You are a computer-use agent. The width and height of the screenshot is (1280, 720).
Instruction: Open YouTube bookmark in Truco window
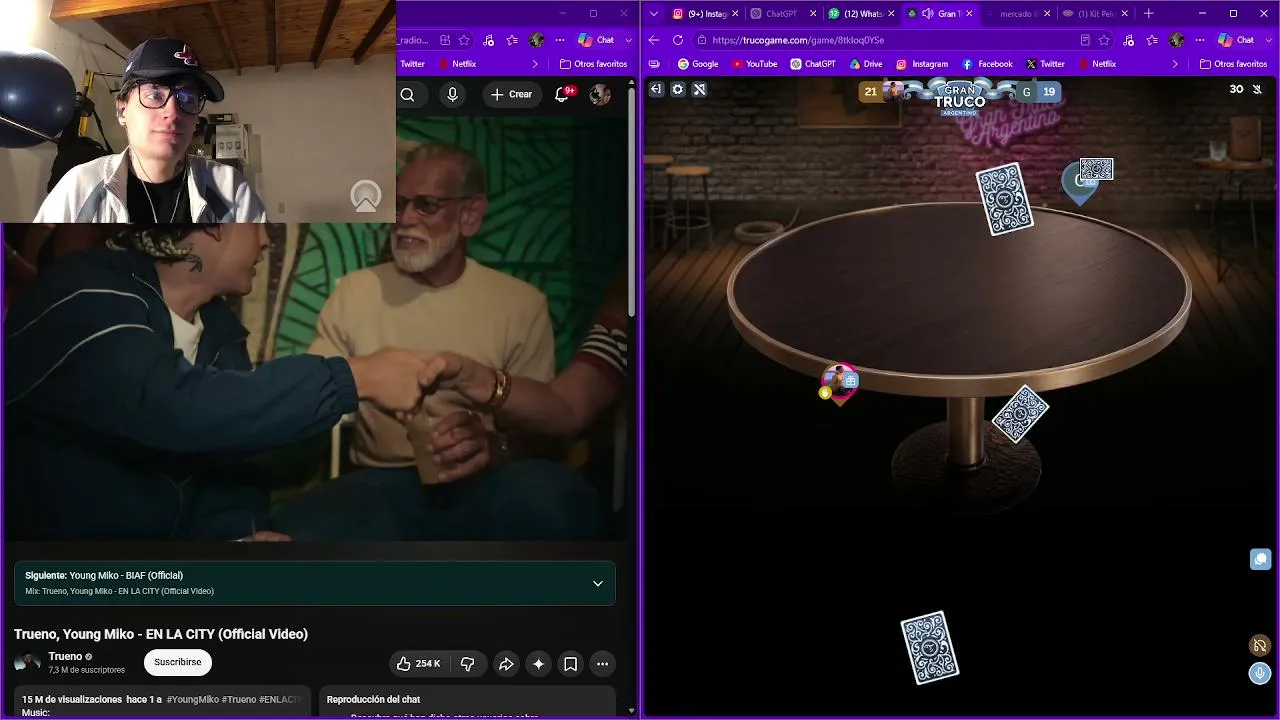755,64
